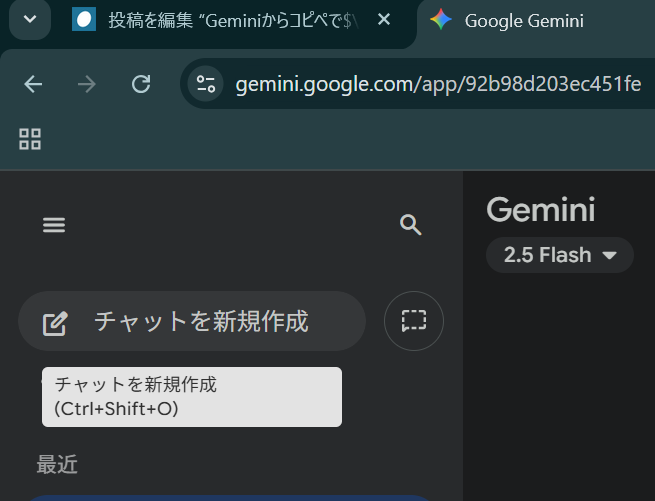Click the WordPress tab favicon

(84, 20)
